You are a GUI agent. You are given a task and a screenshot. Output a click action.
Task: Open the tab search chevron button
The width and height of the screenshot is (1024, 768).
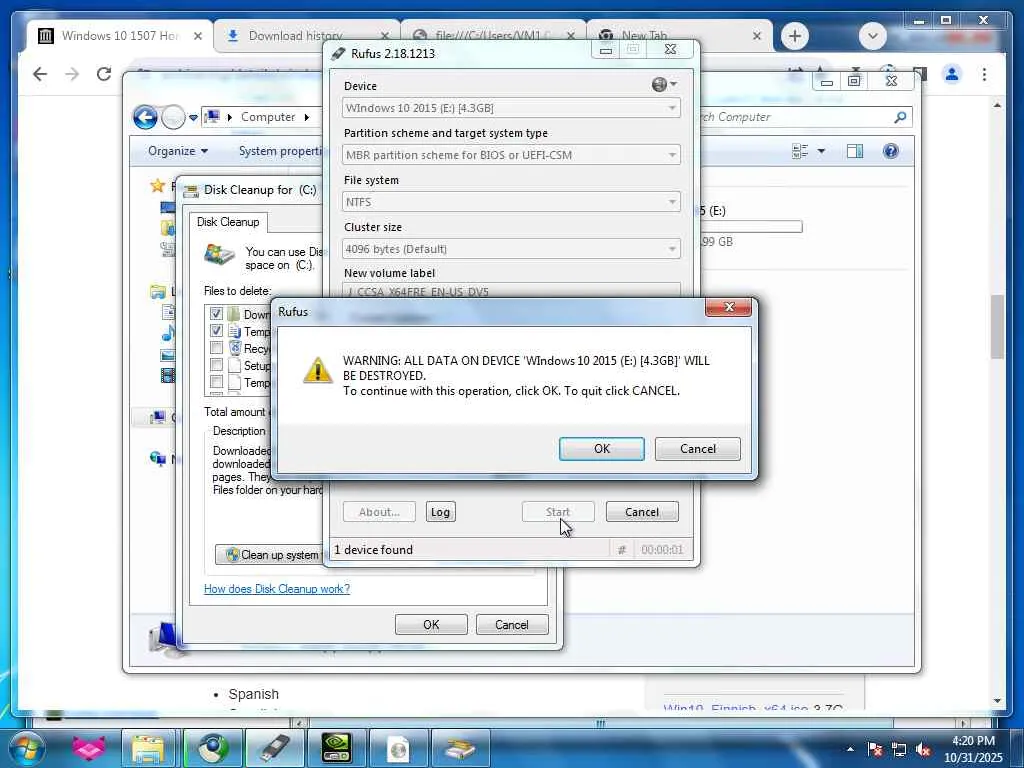[872, 36]
